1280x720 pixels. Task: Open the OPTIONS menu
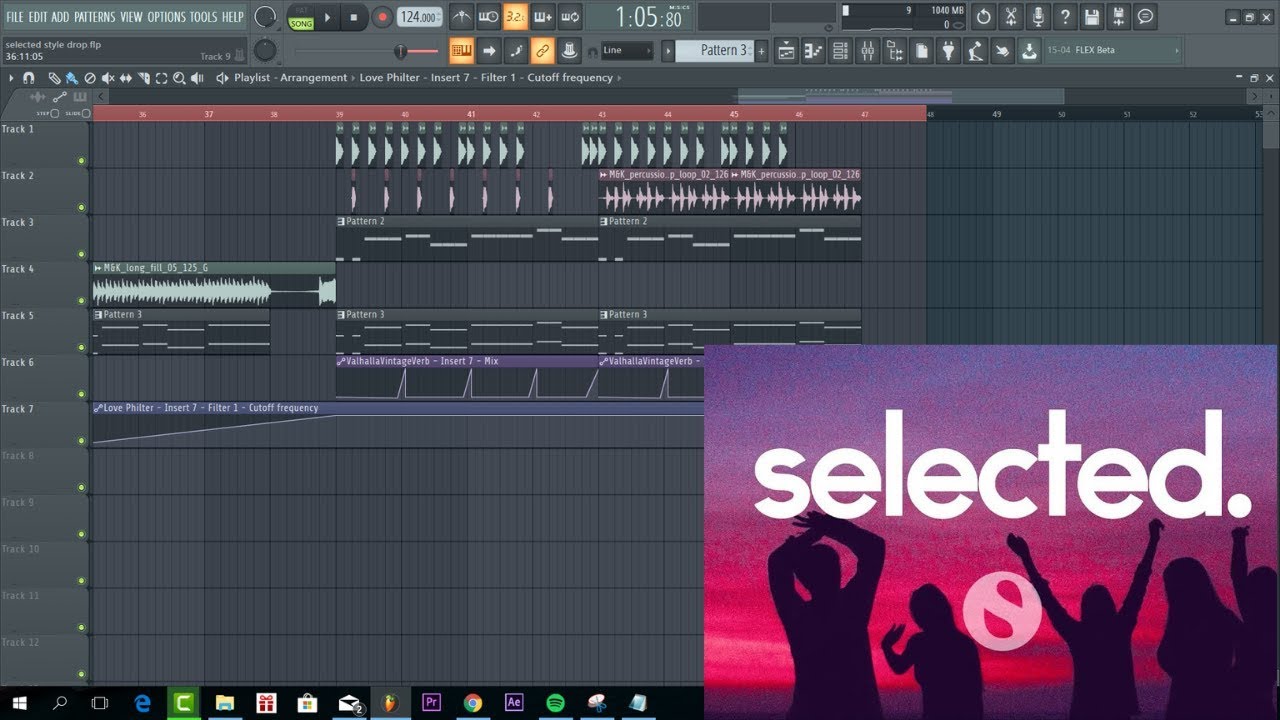point(166,17)
